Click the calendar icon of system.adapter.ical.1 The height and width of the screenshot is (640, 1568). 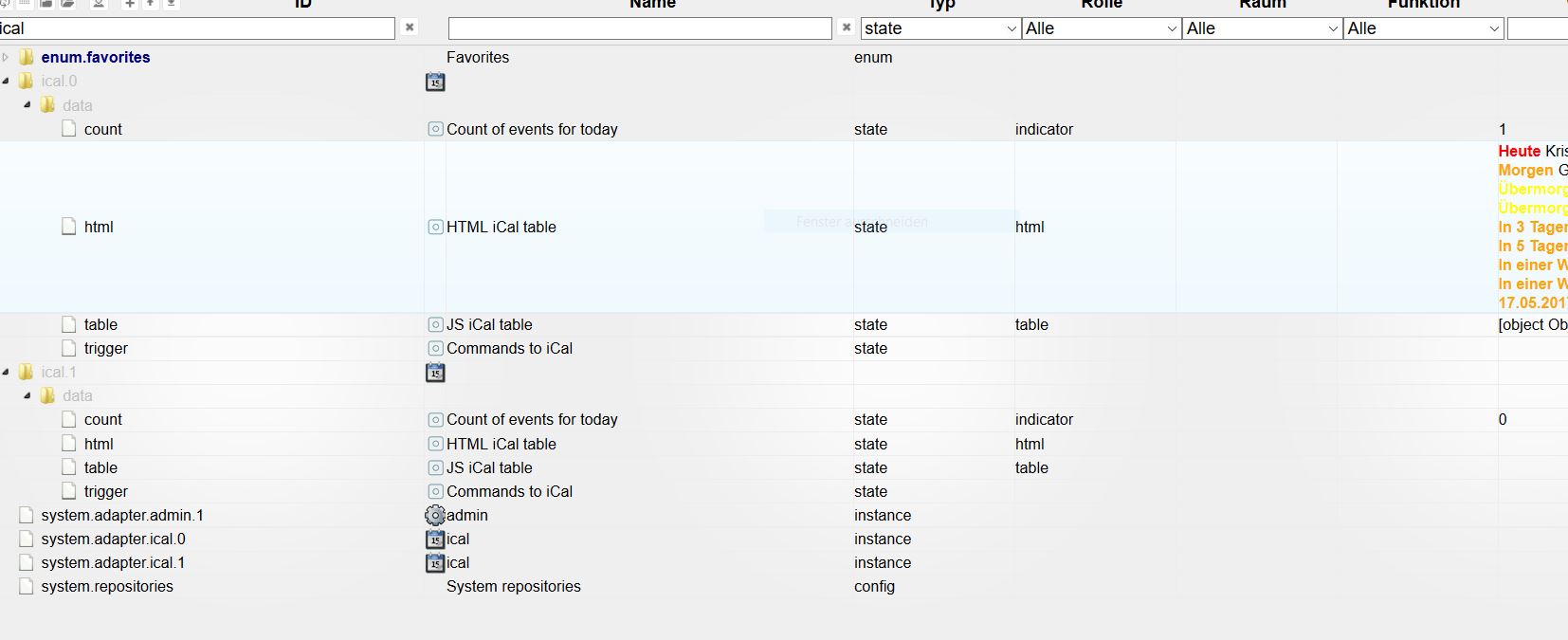click(x=435, y=563)
